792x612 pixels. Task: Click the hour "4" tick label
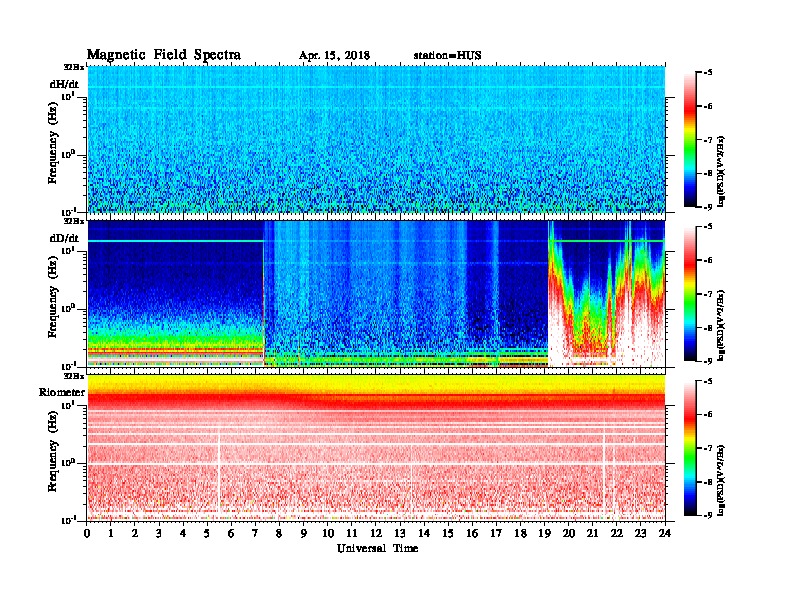[x=183, y=533]
